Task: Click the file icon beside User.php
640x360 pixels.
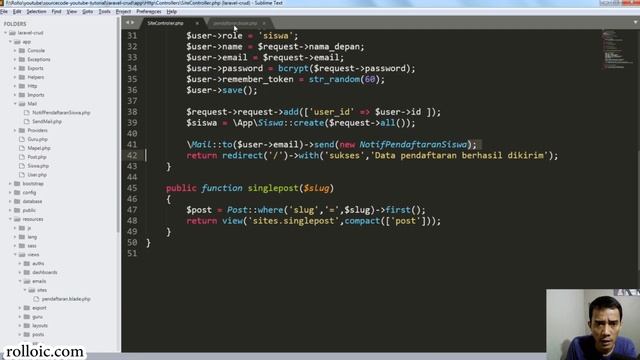Action: [22, 175]
